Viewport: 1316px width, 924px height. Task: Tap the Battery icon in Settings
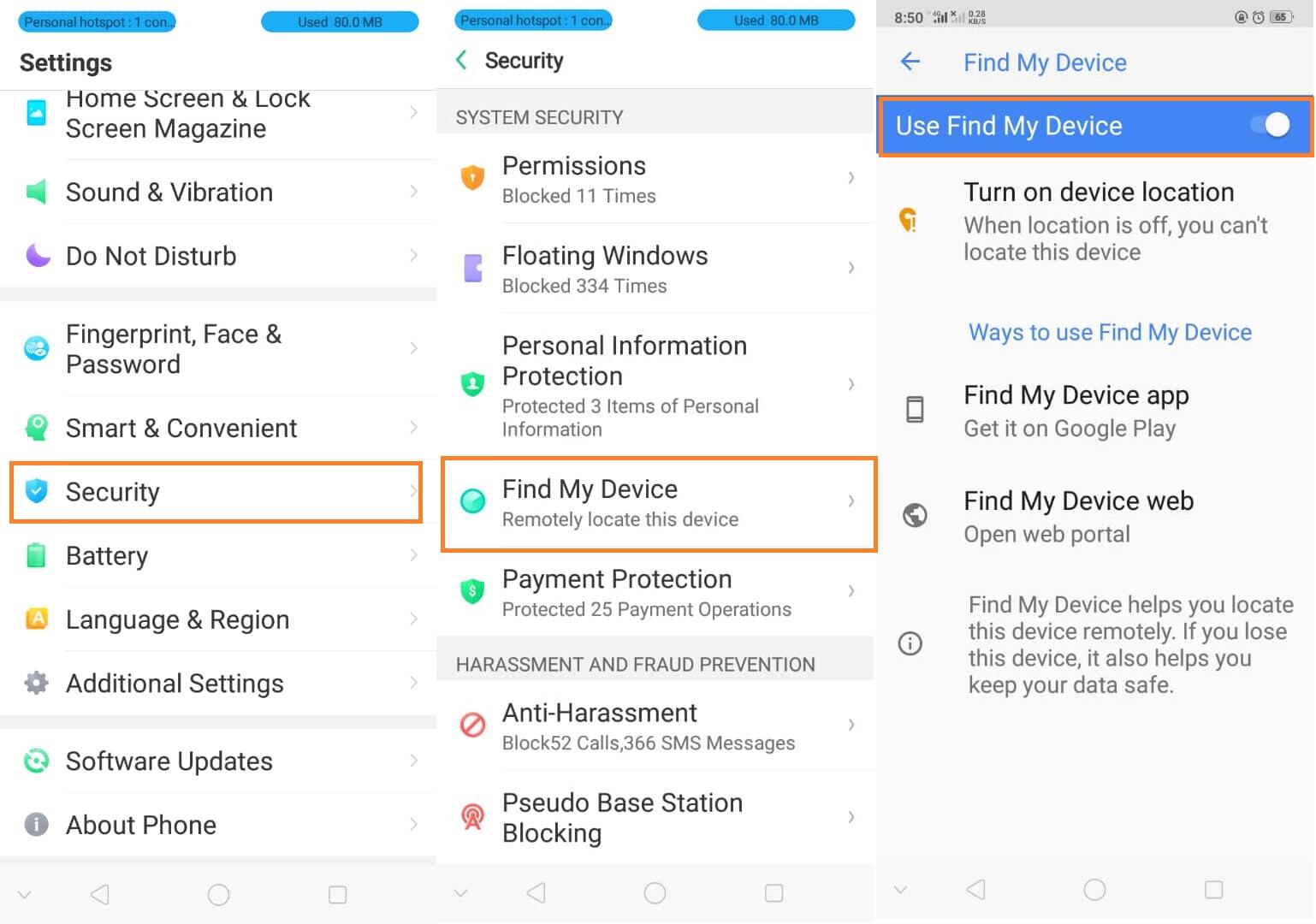(36, 555)
